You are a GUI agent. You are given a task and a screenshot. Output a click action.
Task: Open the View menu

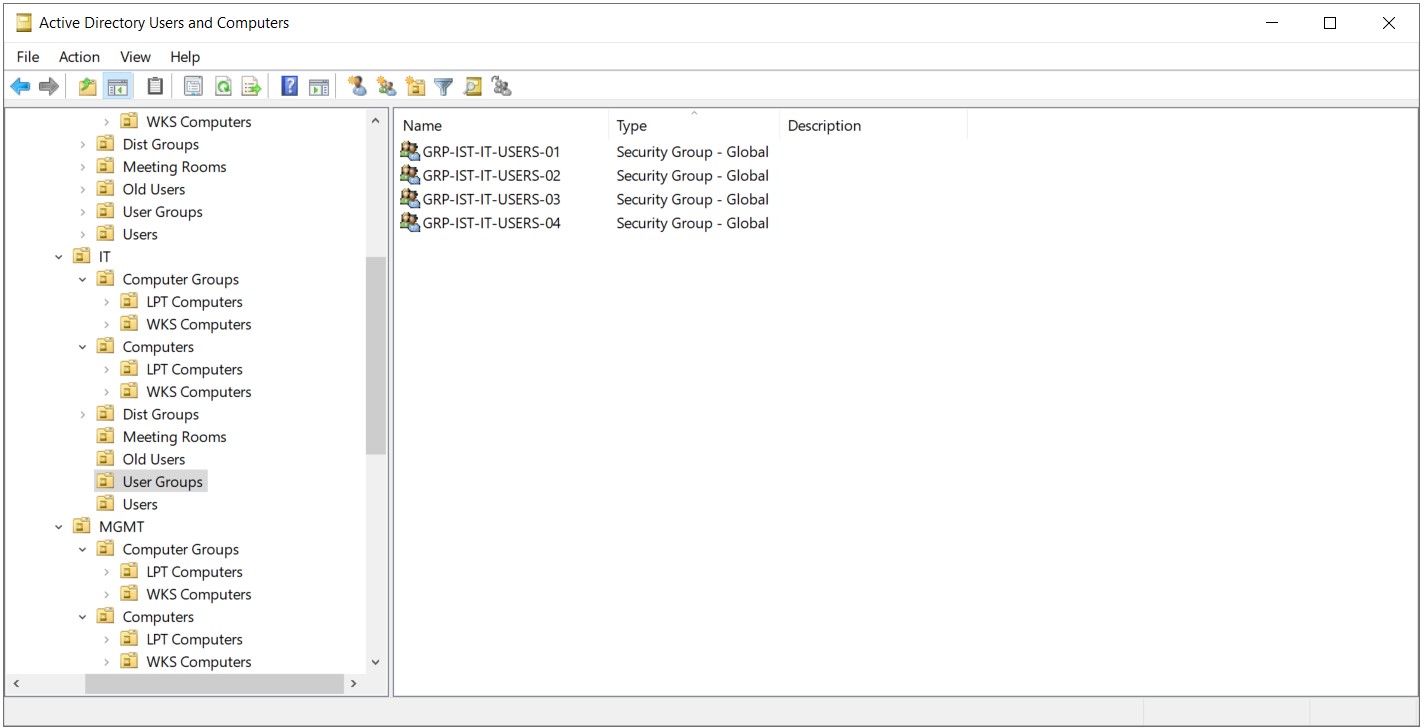[x=135, y=57]
